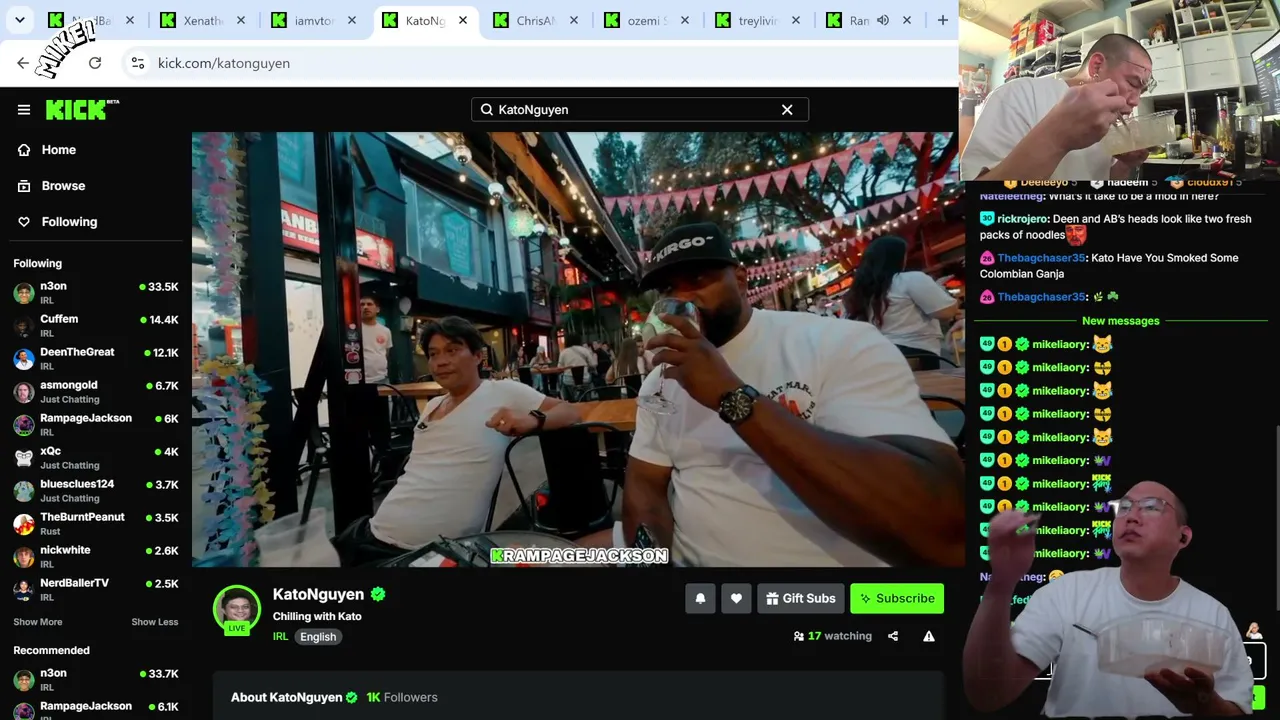Close the KatoNguyen browser tab

[x=463, y=21]
